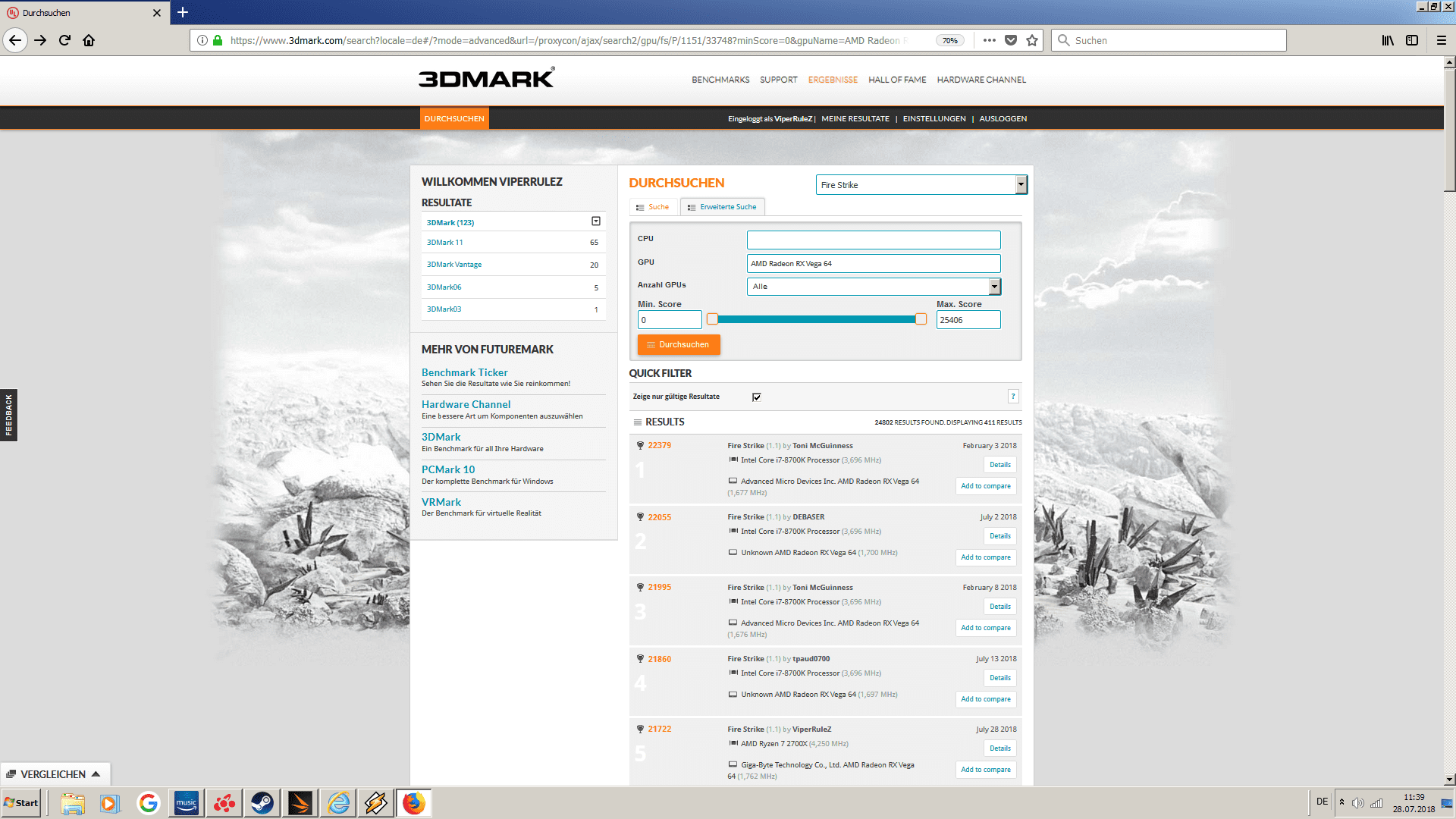Click the volume icon in system tray
Viewport: 1456px width, 819px height.
tap(1358, 803)
